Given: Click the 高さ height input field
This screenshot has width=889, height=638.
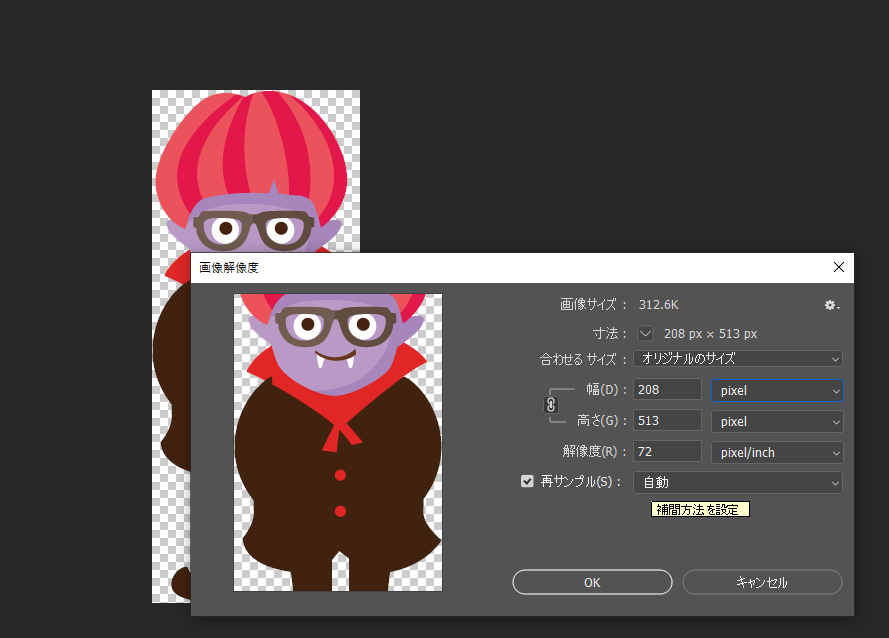Looking at the screenshot, I should 667,421.
